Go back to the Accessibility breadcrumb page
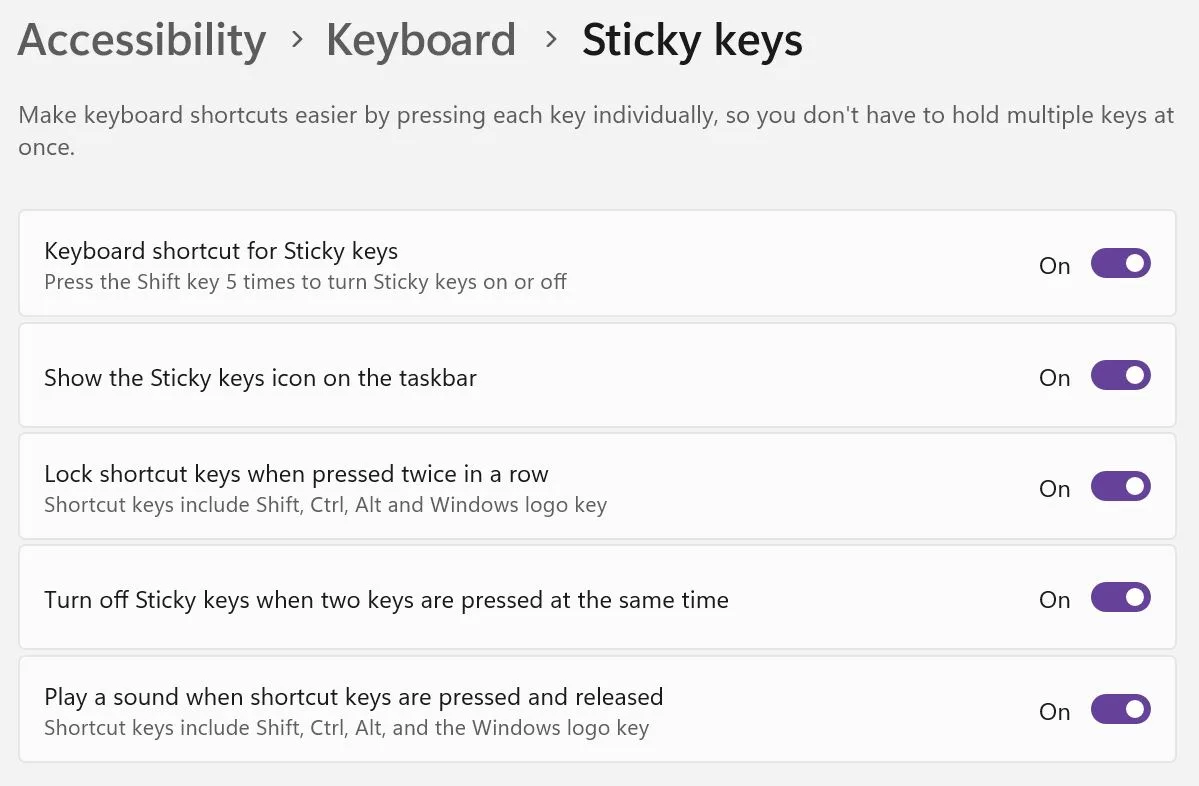 [x=142, y=40]
